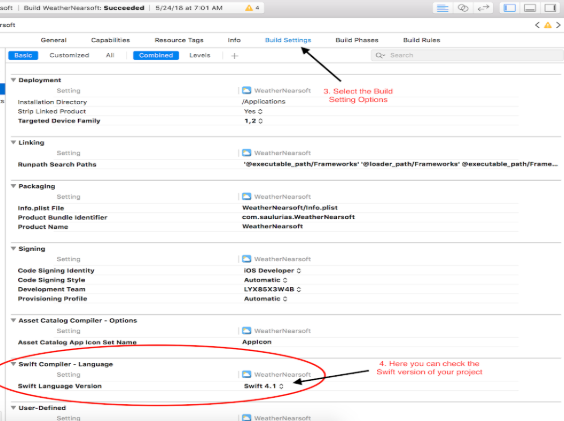The image size is (564, 421).
Task: Open Targeted Device Family 1,2 dropdown
Action: click(x=254, y=121)
